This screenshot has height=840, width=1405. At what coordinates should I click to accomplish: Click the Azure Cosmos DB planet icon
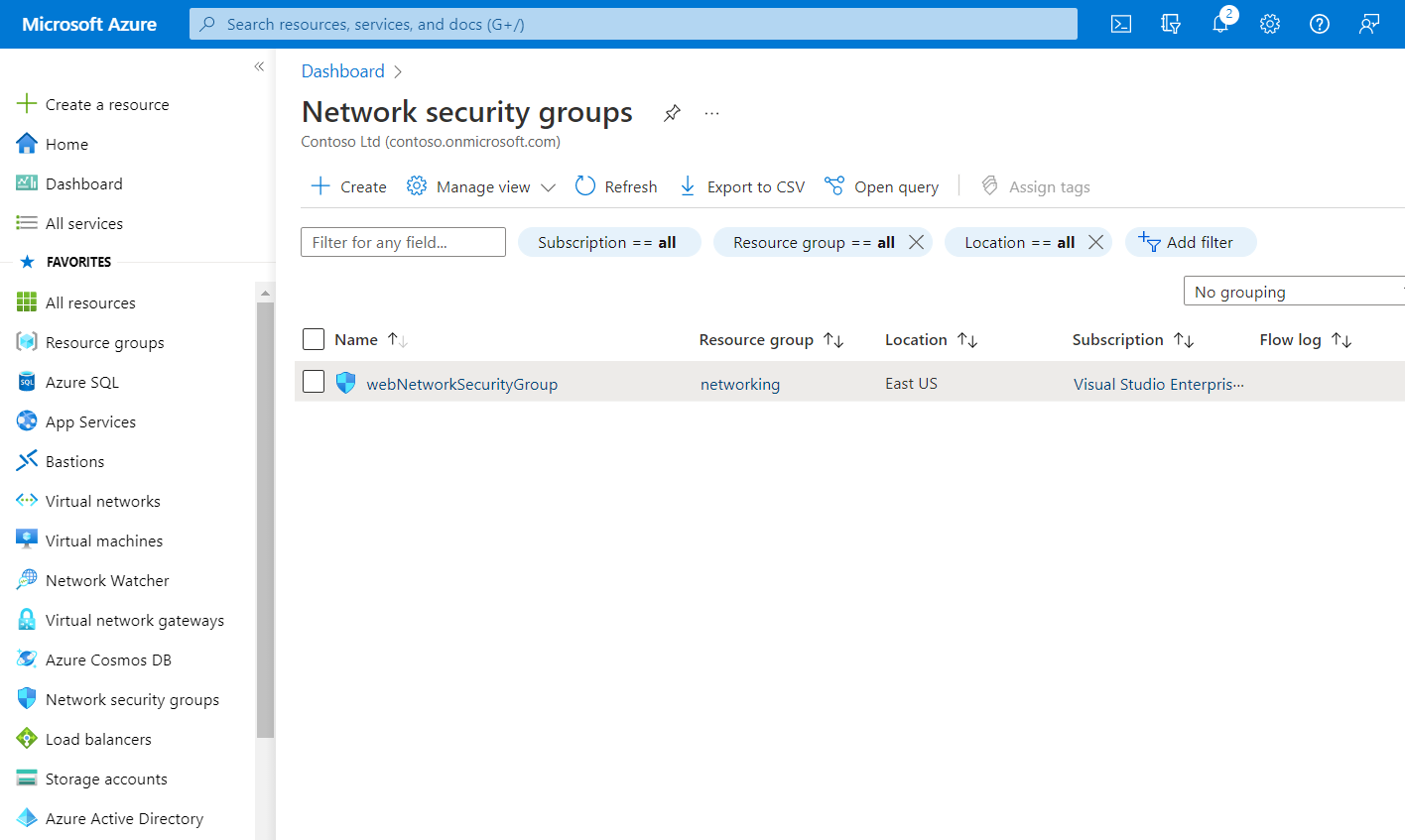(x=27, y=660)
